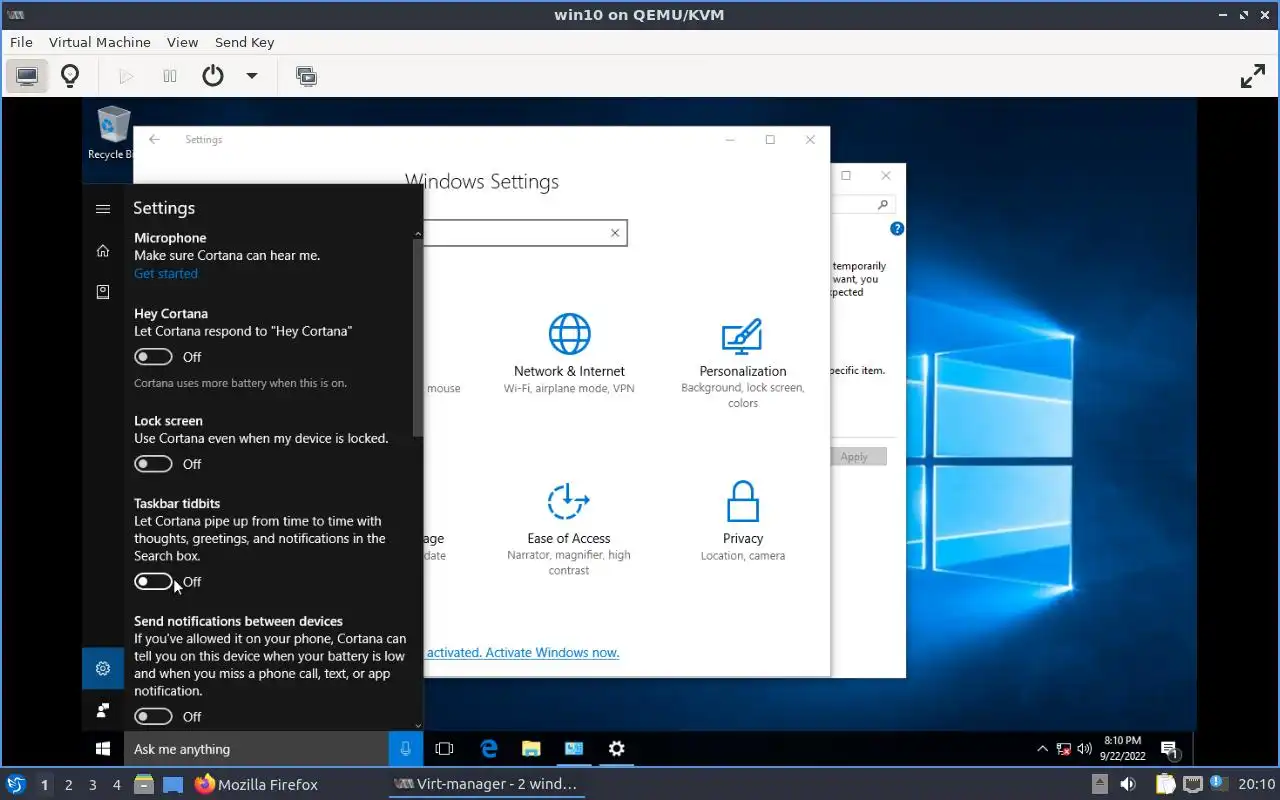Open the Virtual Machine menu
The image size is (1280, 800).
pos(100,42)
